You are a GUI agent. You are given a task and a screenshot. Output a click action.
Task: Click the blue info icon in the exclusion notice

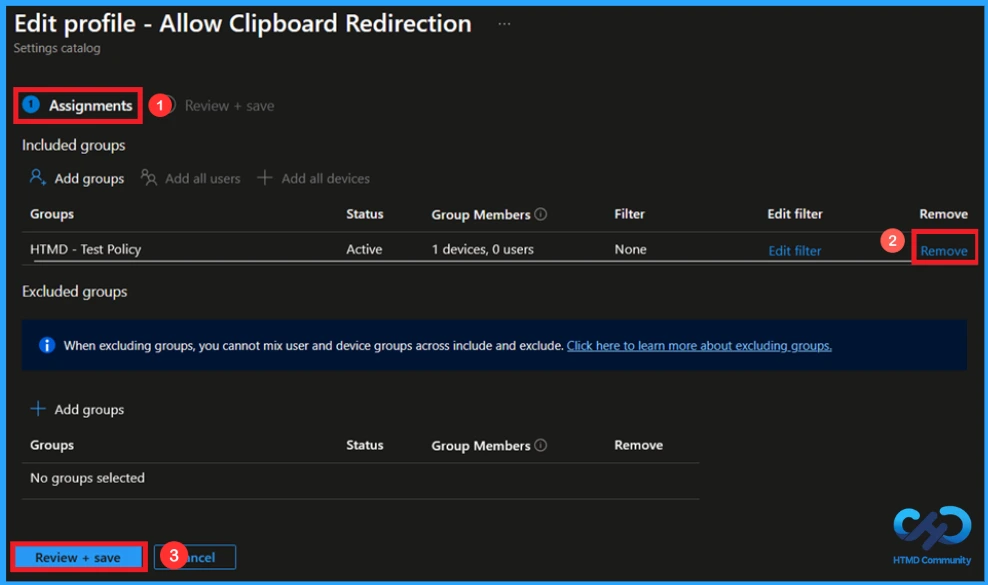(47, 345)
